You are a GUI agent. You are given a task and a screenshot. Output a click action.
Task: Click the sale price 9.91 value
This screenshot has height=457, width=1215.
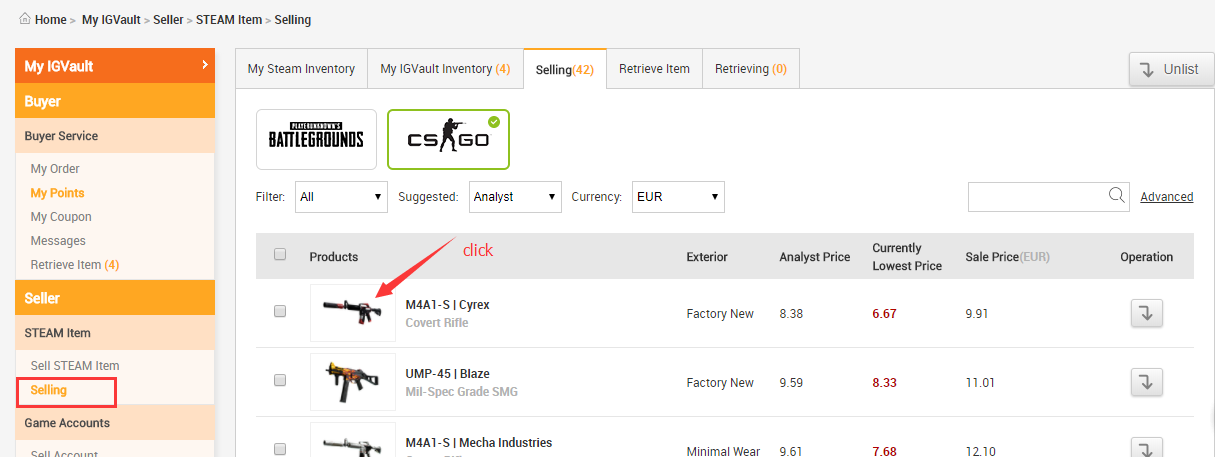(978, 314)
